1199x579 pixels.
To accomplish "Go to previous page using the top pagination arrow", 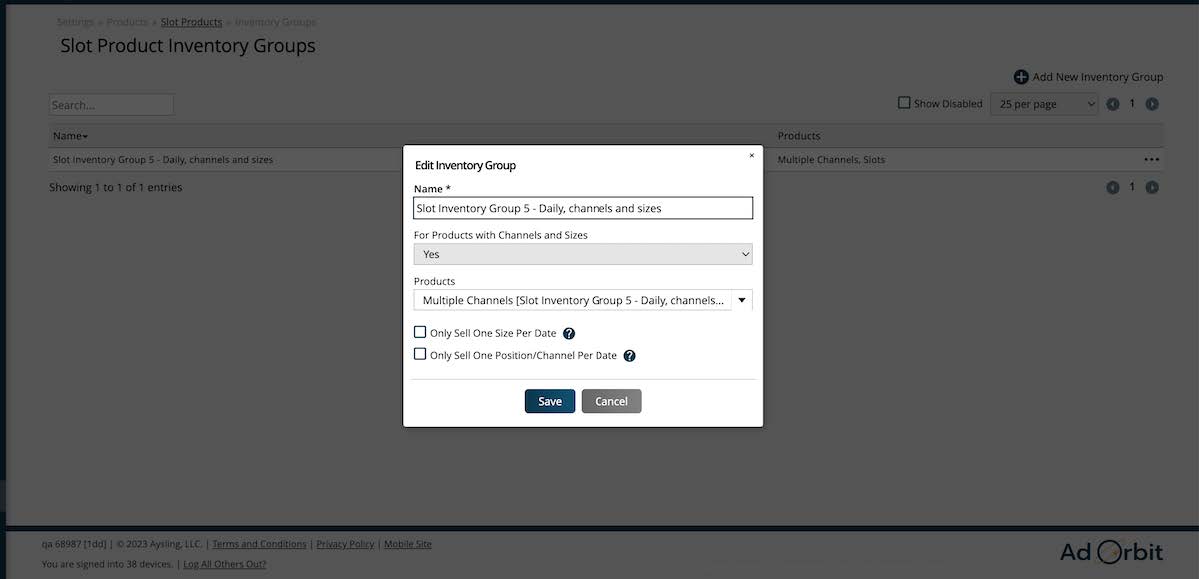I will click(1113, 105).
